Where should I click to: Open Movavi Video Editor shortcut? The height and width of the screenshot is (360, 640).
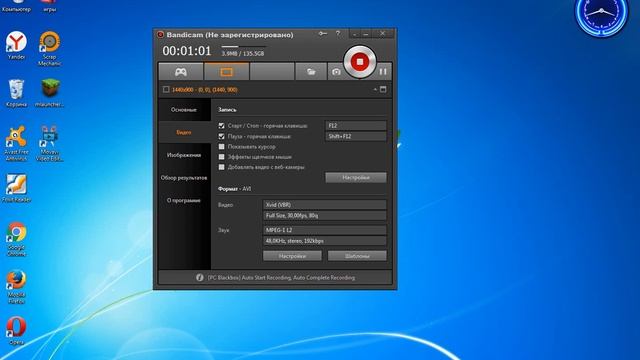49,143
